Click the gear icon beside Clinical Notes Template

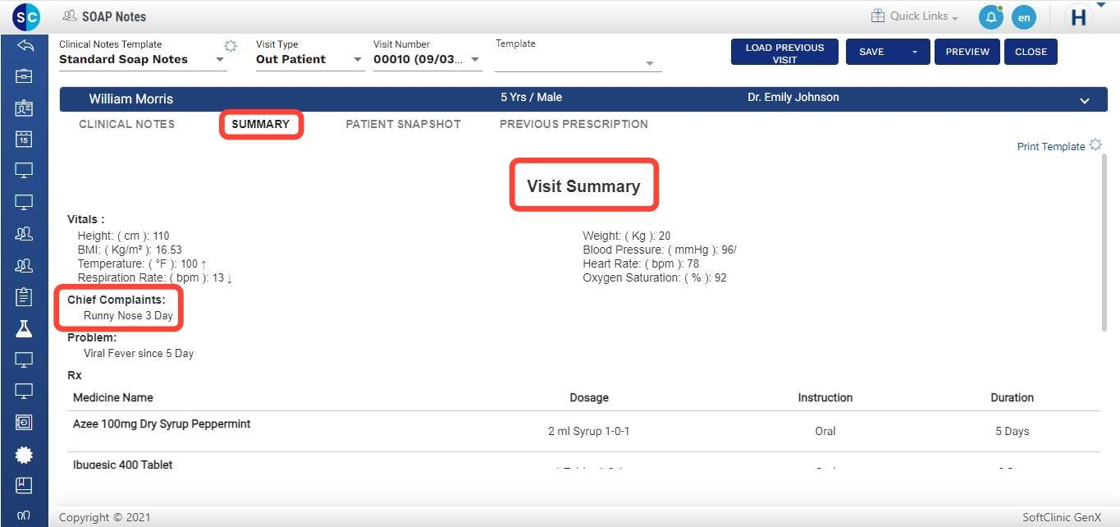[231, 46]
